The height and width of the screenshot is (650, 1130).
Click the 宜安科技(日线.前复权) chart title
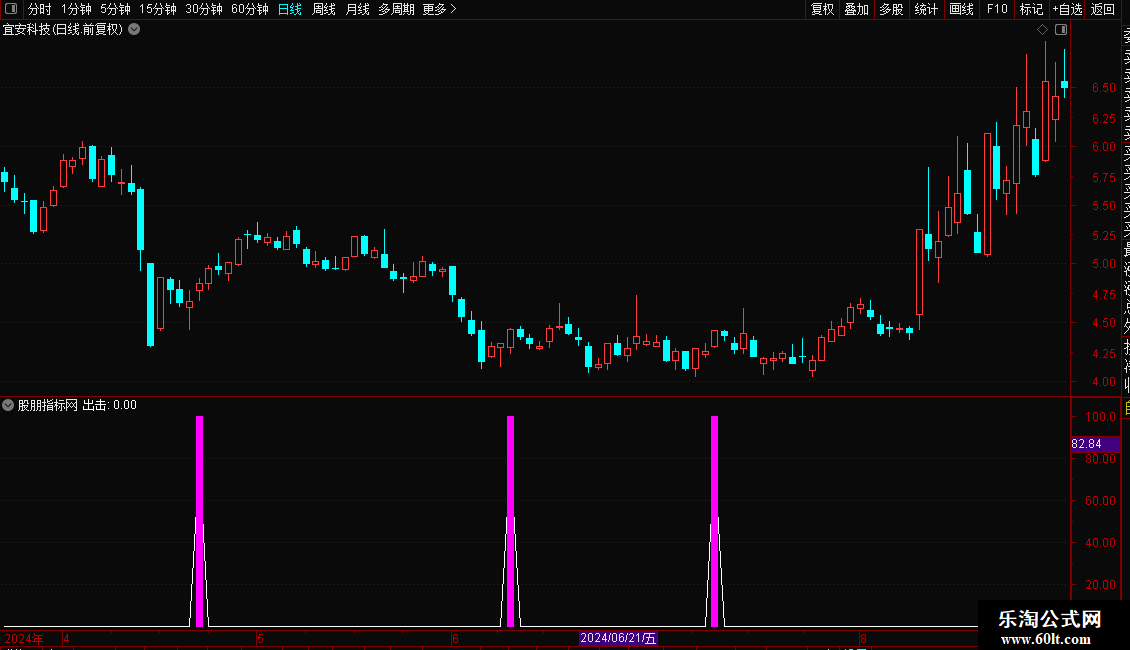[63, 30]
